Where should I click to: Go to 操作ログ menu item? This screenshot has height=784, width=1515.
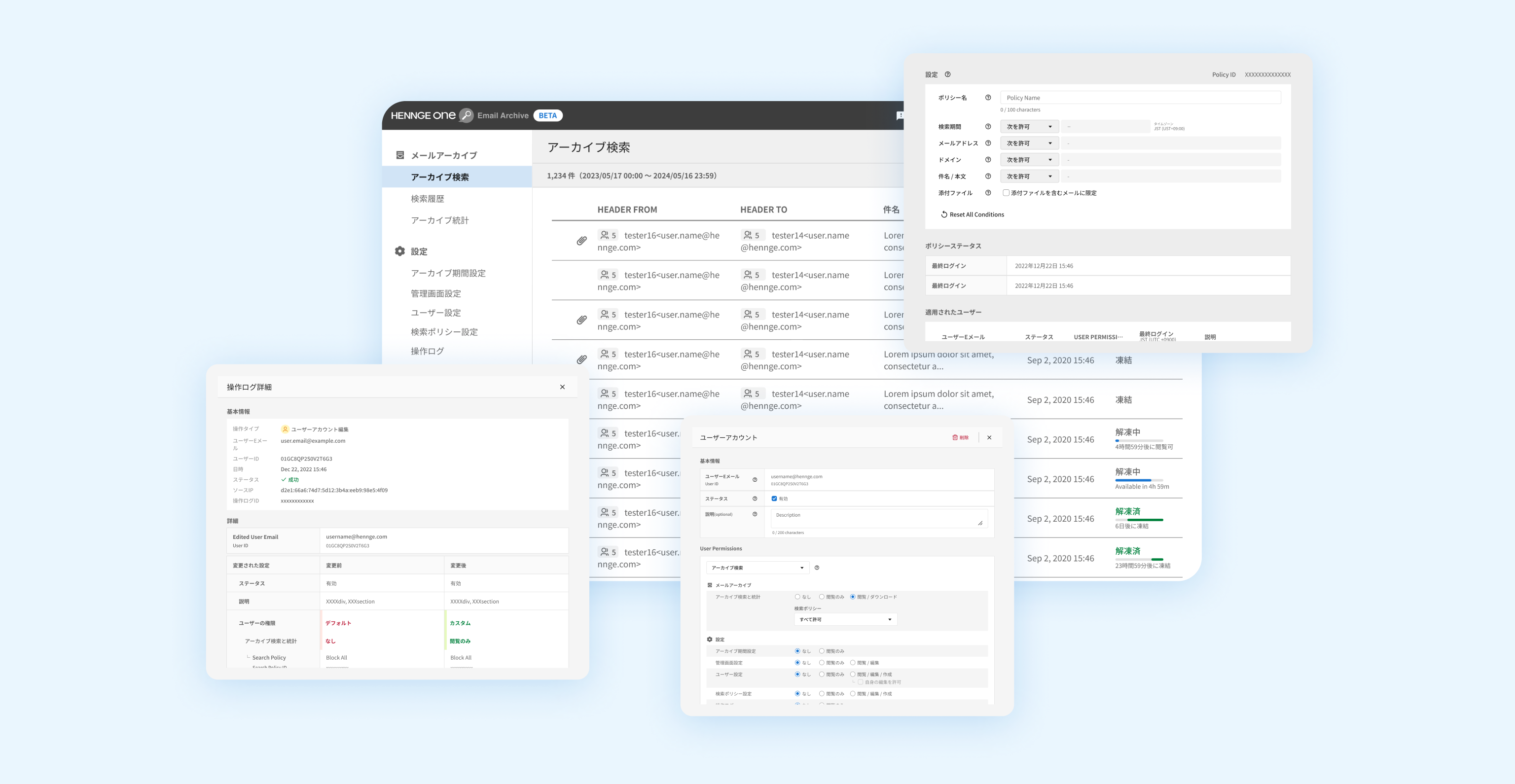[x=428, y=351]
